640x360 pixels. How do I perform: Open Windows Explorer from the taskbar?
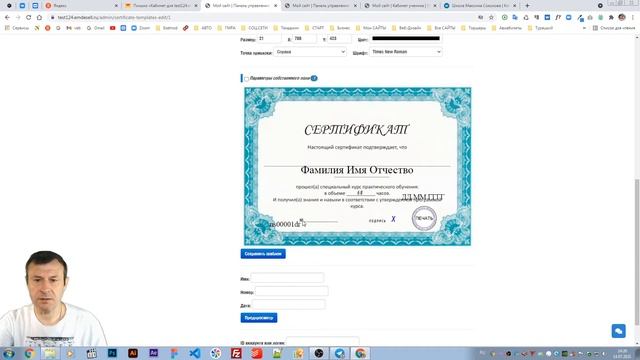[50, 353]
